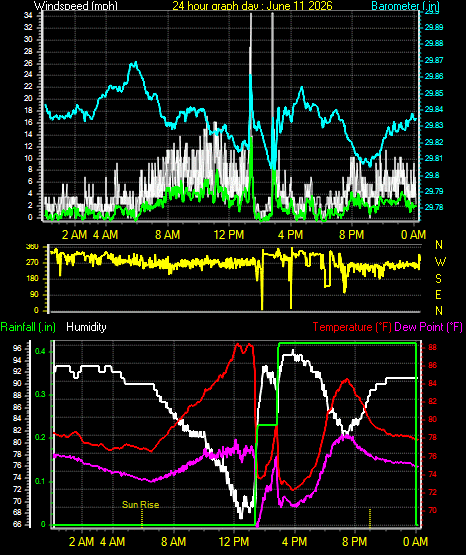466x555 pixels.
Task: Click "20" on the windspeed axis
Action: (28, 99)
